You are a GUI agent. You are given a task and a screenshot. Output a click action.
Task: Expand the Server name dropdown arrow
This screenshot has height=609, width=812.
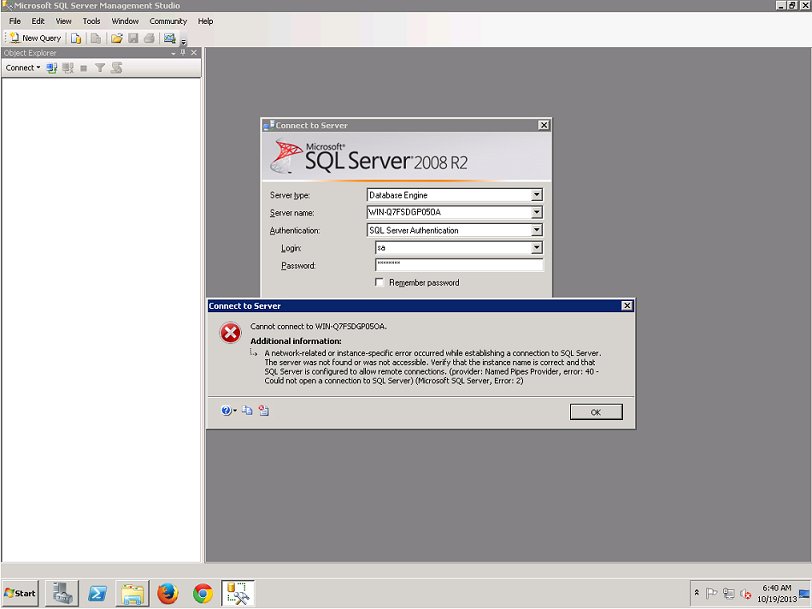pos(536,212)
